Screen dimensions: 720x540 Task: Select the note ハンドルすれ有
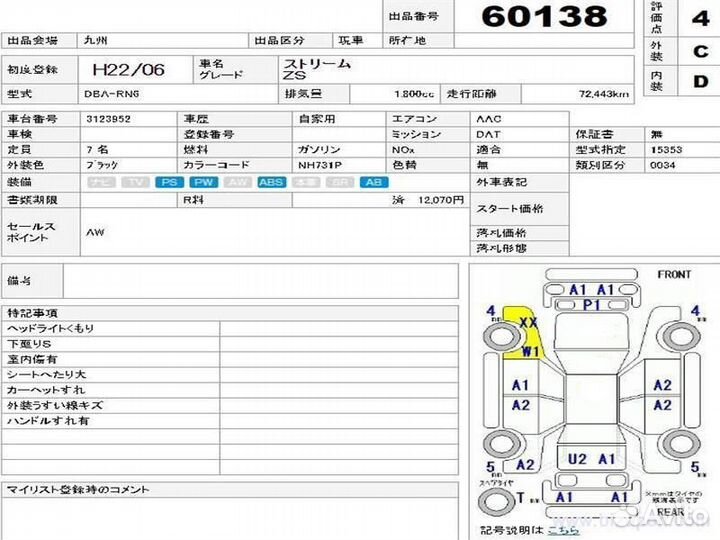48,421
